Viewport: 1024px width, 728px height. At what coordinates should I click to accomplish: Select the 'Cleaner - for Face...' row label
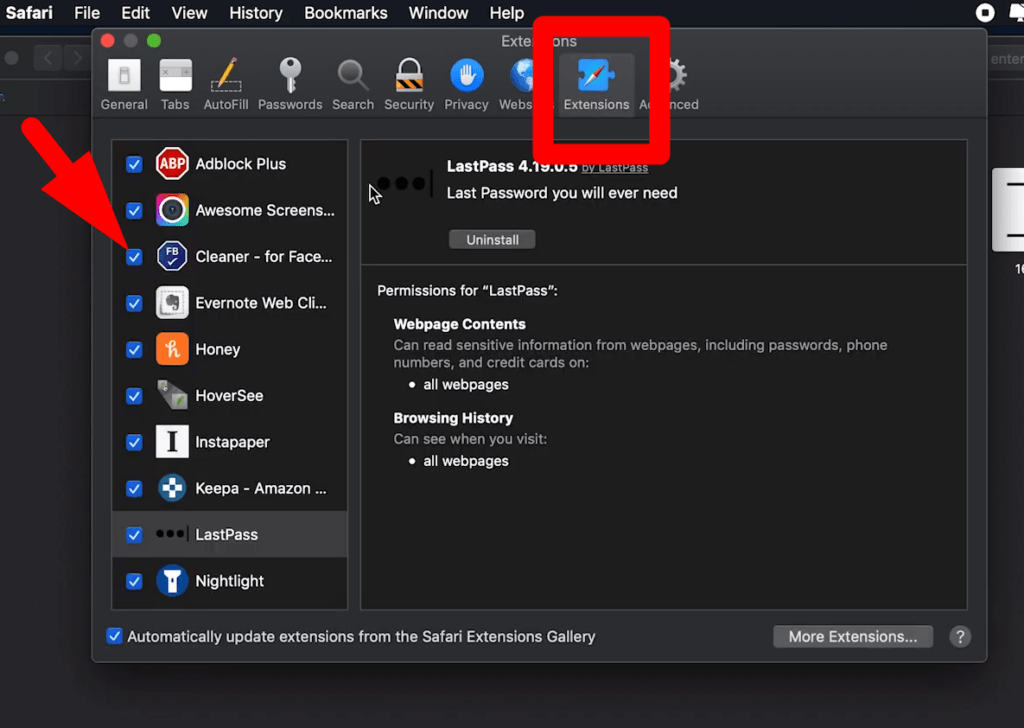click(x=264, y=257)
